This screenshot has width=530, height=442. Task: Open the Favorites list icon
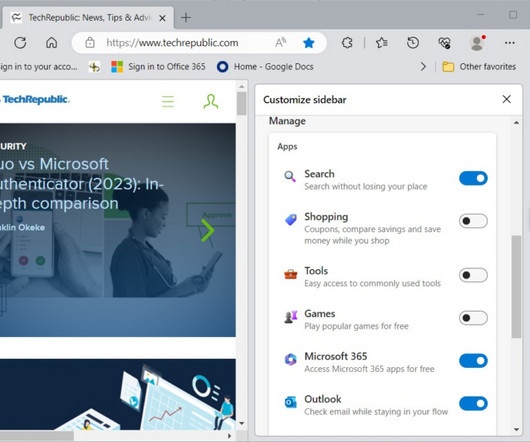coord(382,43)
